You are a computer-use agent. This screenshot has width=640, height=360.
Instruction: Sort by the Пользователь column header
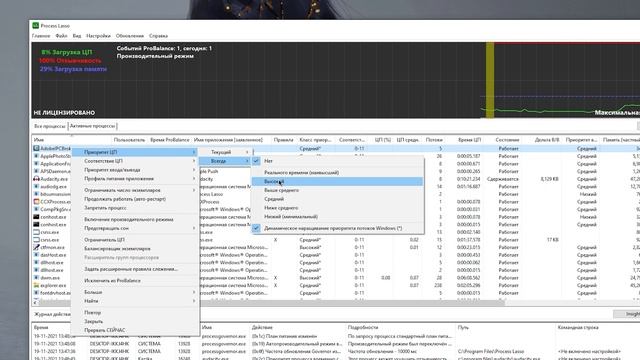pos(129,140)
